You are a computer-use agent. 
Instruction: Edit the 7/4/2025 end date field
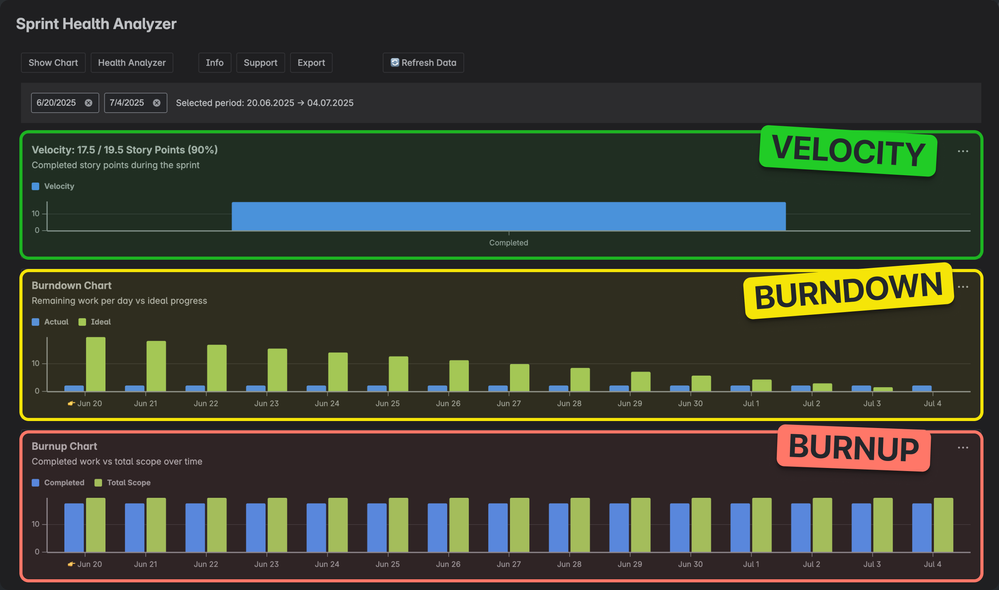(136, 103)
